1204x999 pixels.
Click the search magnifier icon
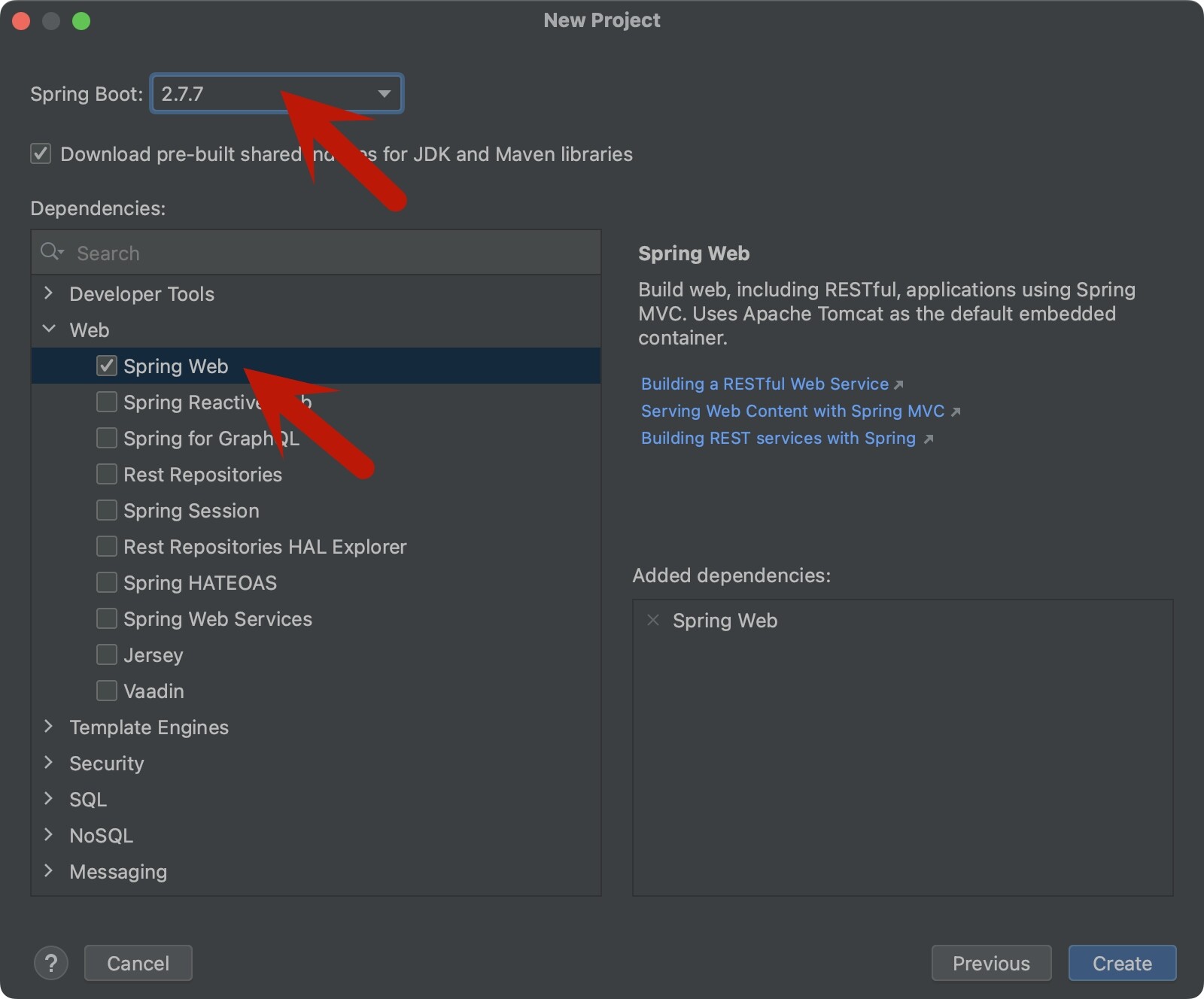[x=51, y=252]
